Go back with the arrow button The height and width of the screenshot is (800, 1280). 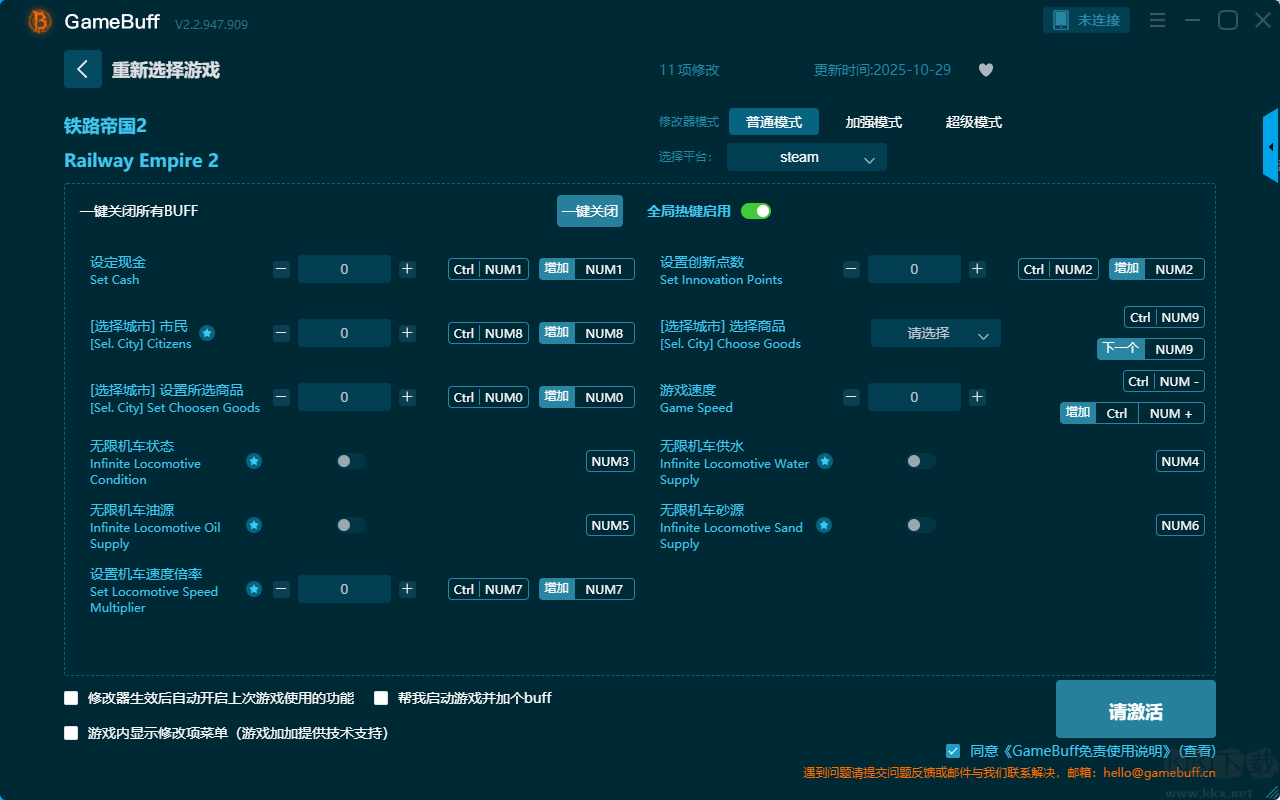click(x=83, y=69)
